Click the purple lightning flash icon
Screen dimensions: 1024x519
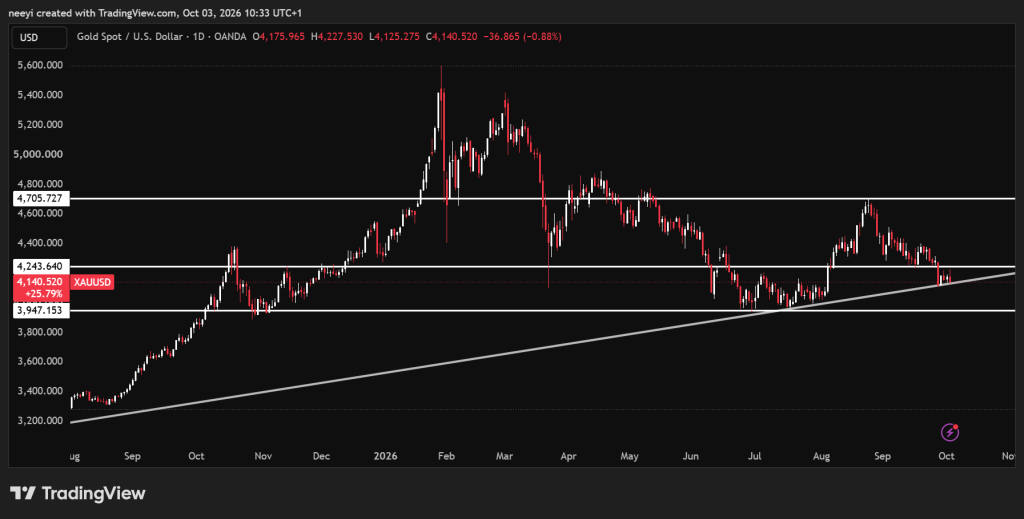pos(950,432)
